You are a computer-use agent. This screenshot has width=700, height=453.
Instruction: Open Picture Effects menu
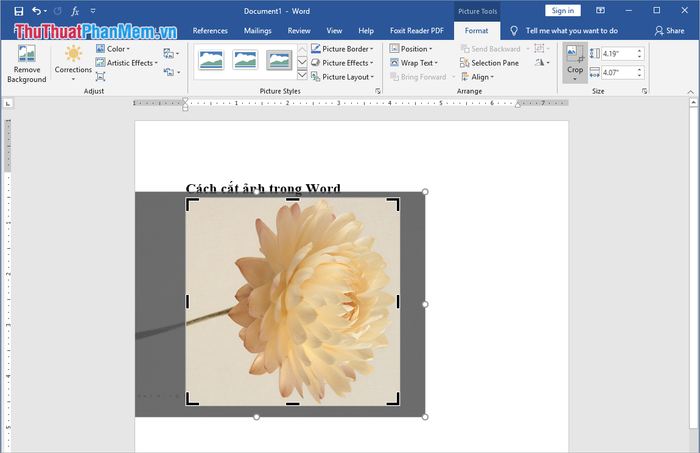tap(342, 63)
